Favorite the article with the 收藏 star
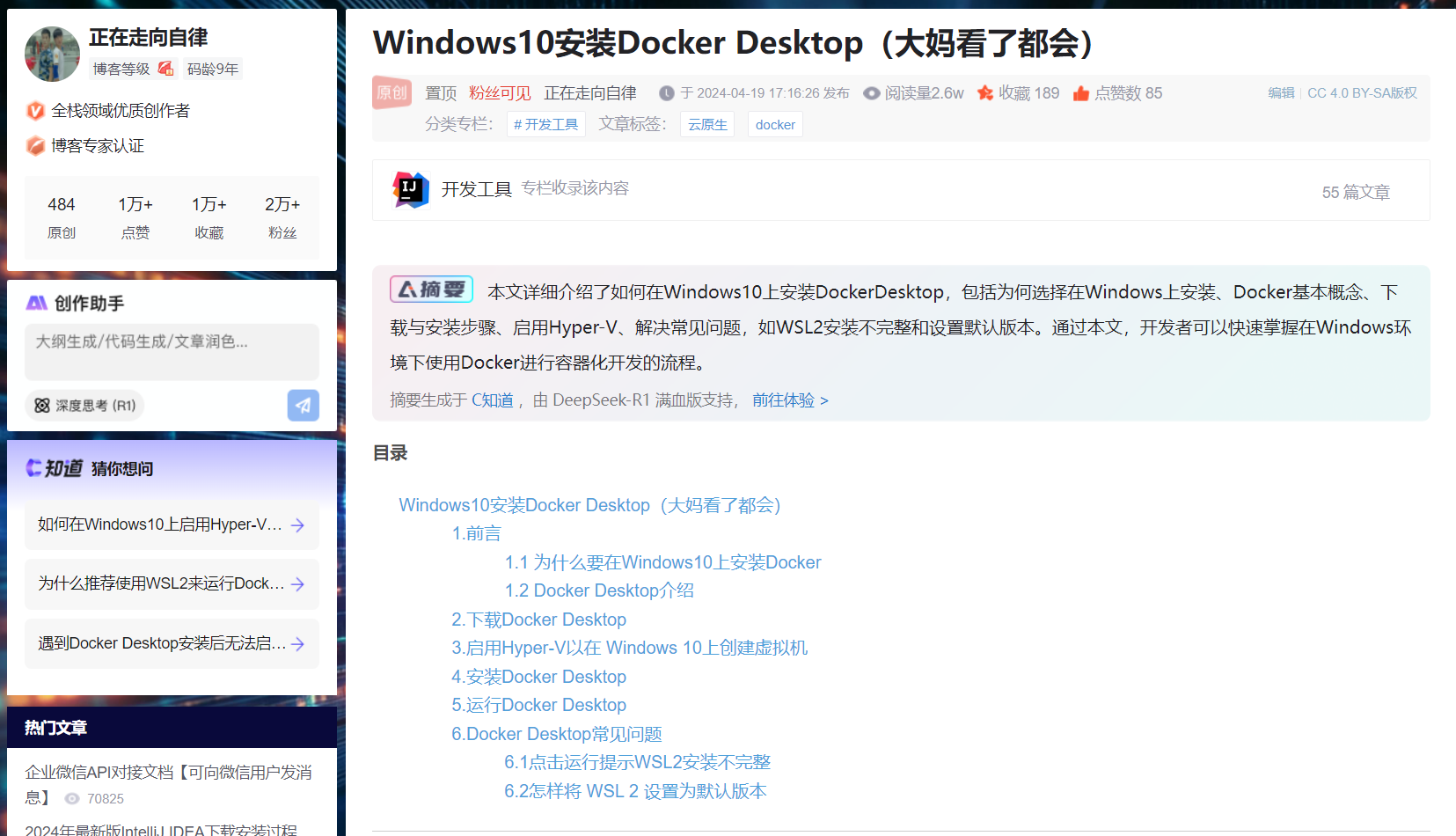Image resolution: width=1456 pixels, height=836 pixels. [x=985, y=92]
